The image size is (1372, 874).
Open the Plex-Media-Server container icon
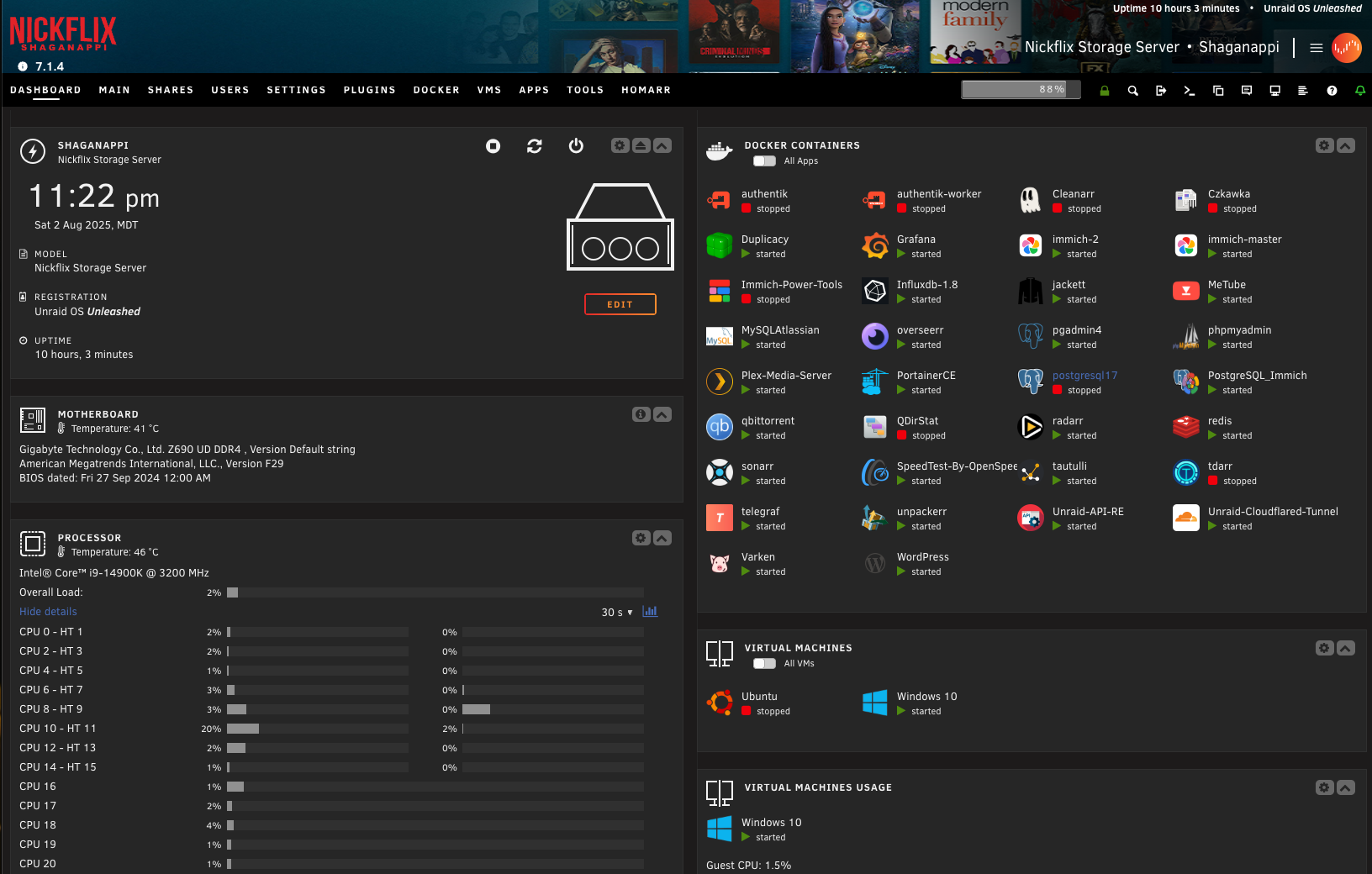tap(720, 382)
